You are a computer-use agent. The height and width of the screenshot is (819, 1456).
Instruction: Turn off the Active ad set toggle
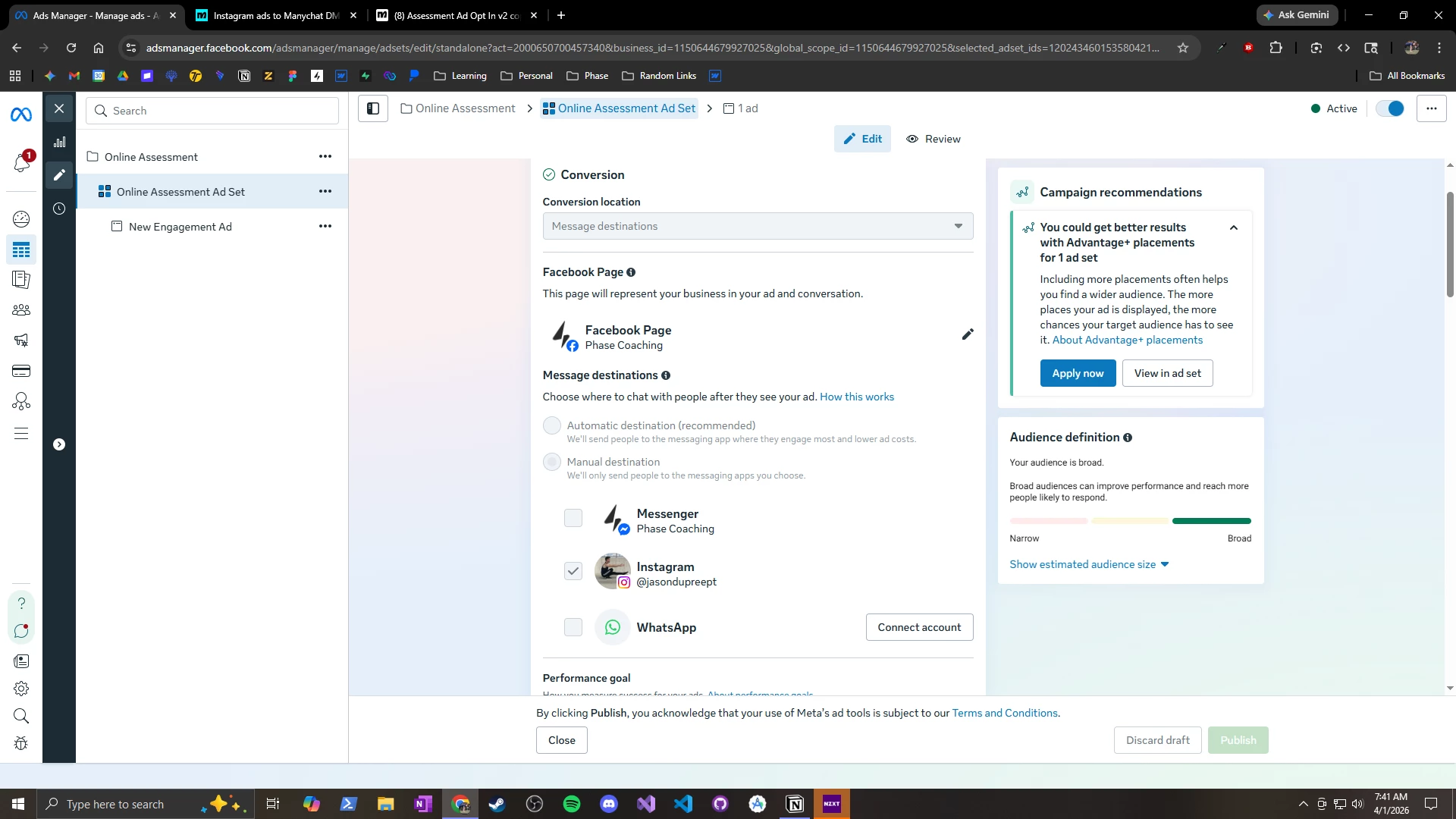tap(1390, 108)
